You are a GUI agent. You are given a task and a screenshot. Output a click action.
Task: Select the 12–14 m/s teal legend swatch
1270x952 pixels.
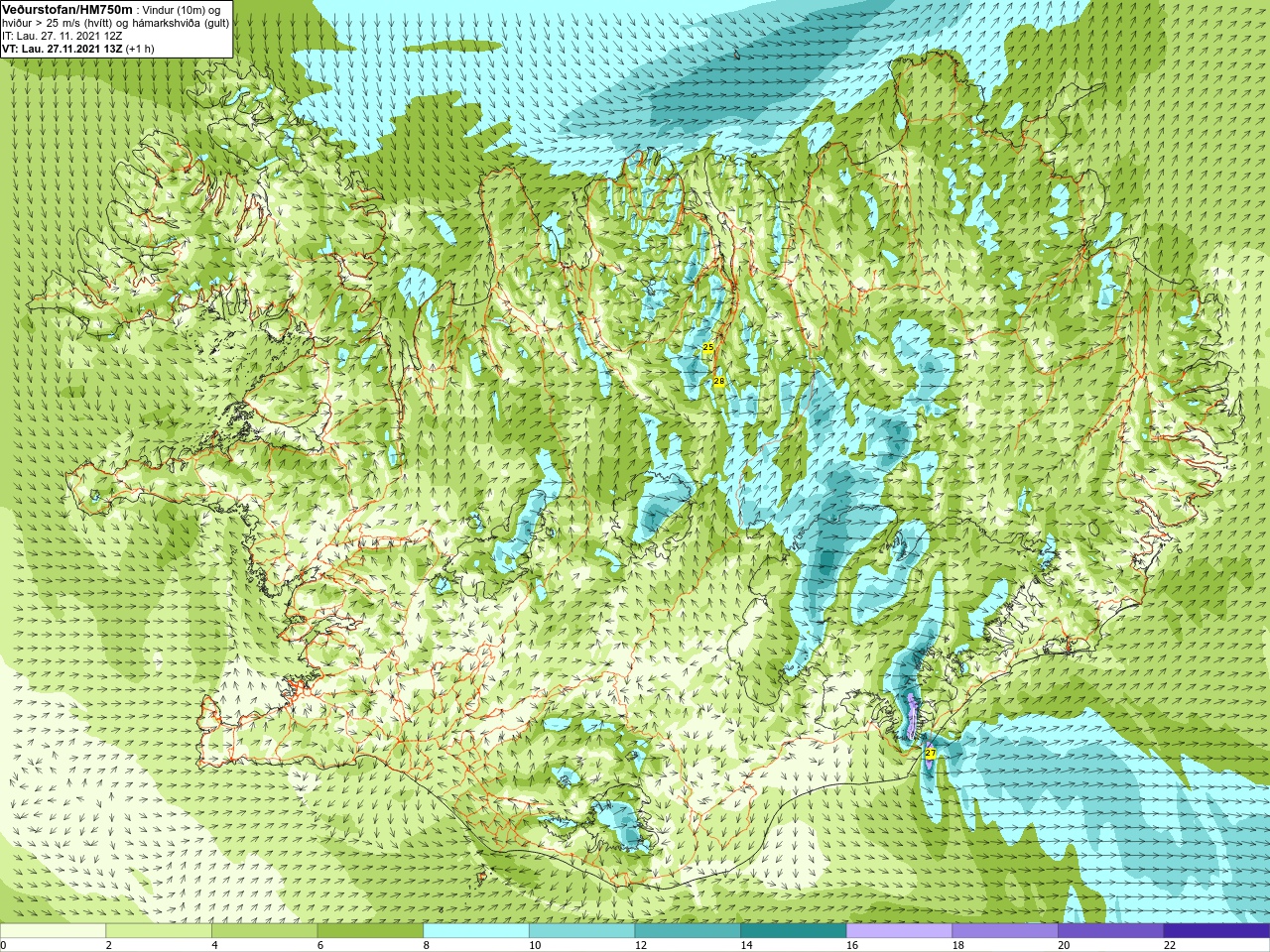point(688,931)
